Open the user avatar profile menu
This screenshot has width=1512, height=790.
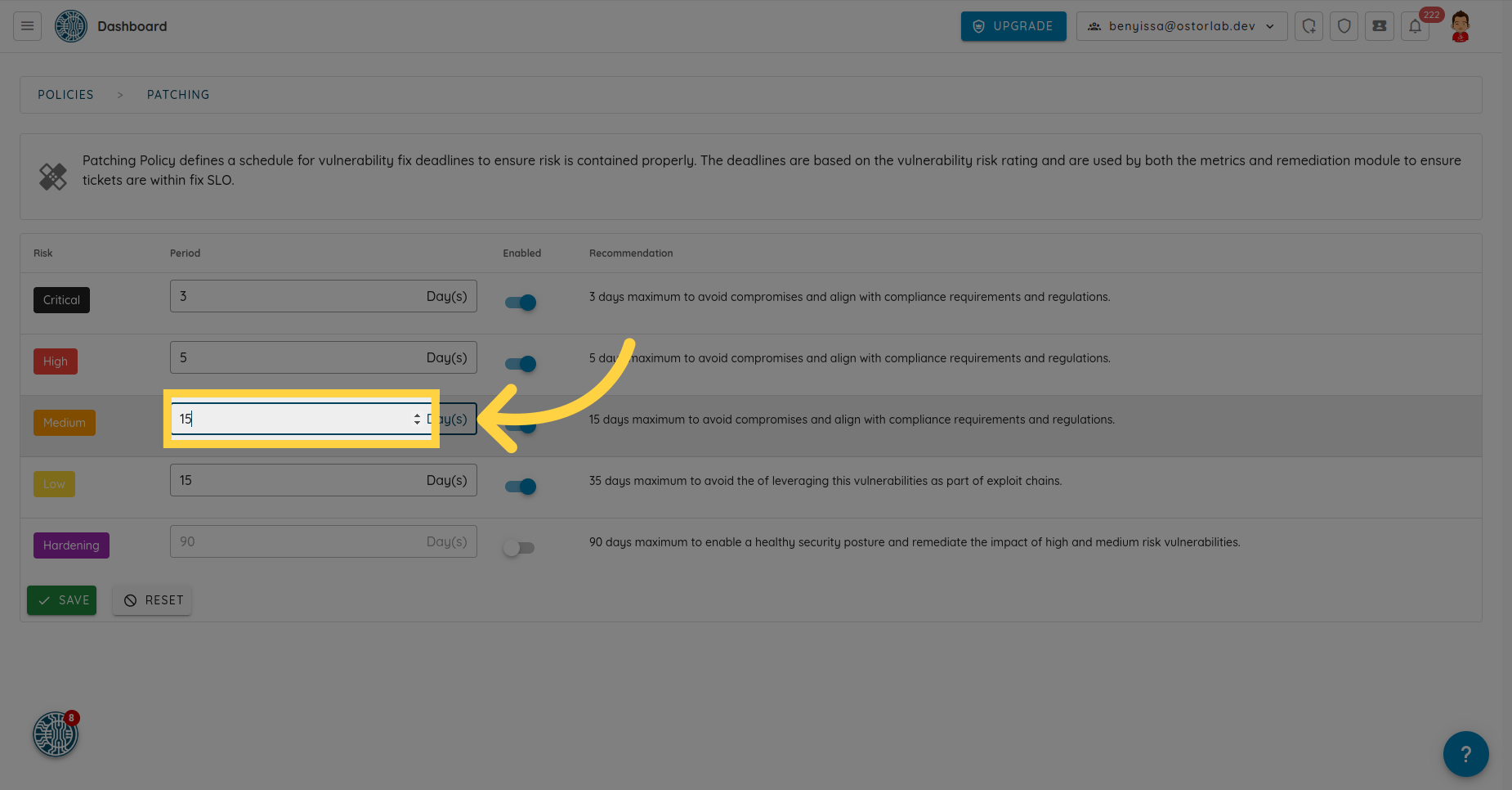tap(1460, 26)
